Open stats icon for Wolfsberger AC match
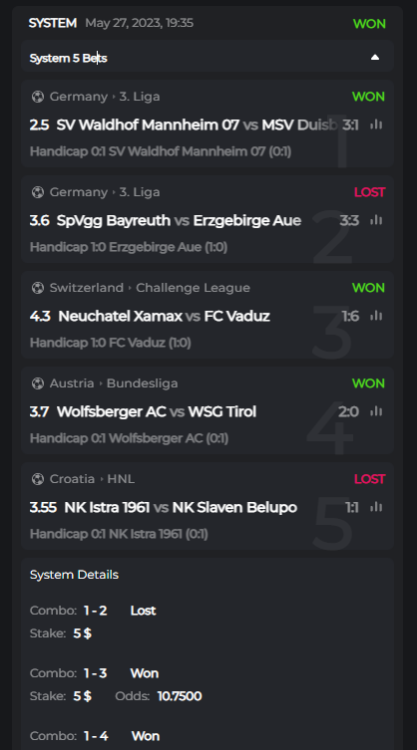This screenshot has height=750, width=417. [x=376, y=411]
